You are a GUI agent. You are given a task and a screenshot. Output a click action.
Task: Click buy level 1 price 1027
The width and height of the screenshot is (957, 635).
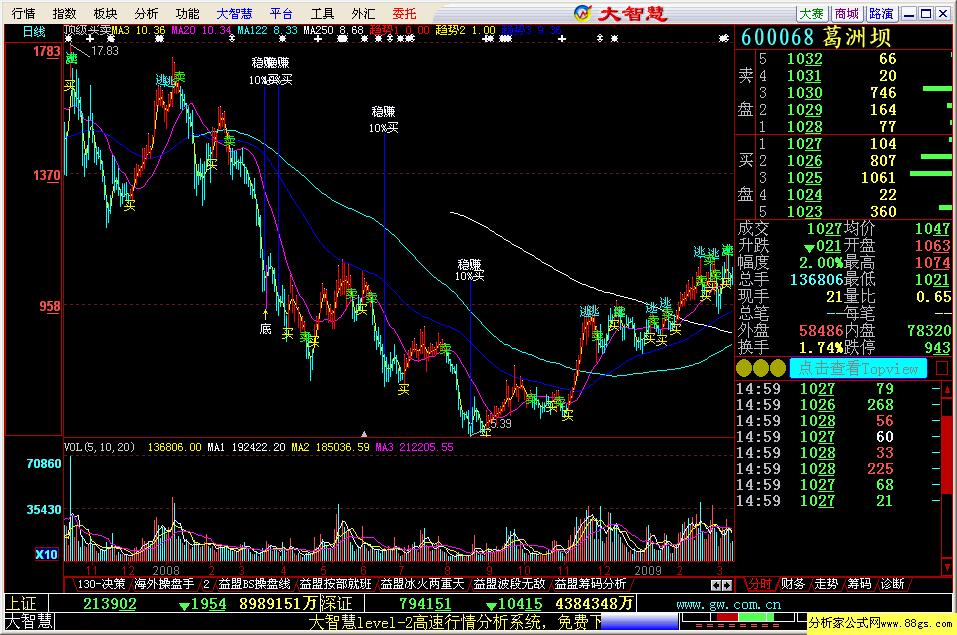point(804,143)
